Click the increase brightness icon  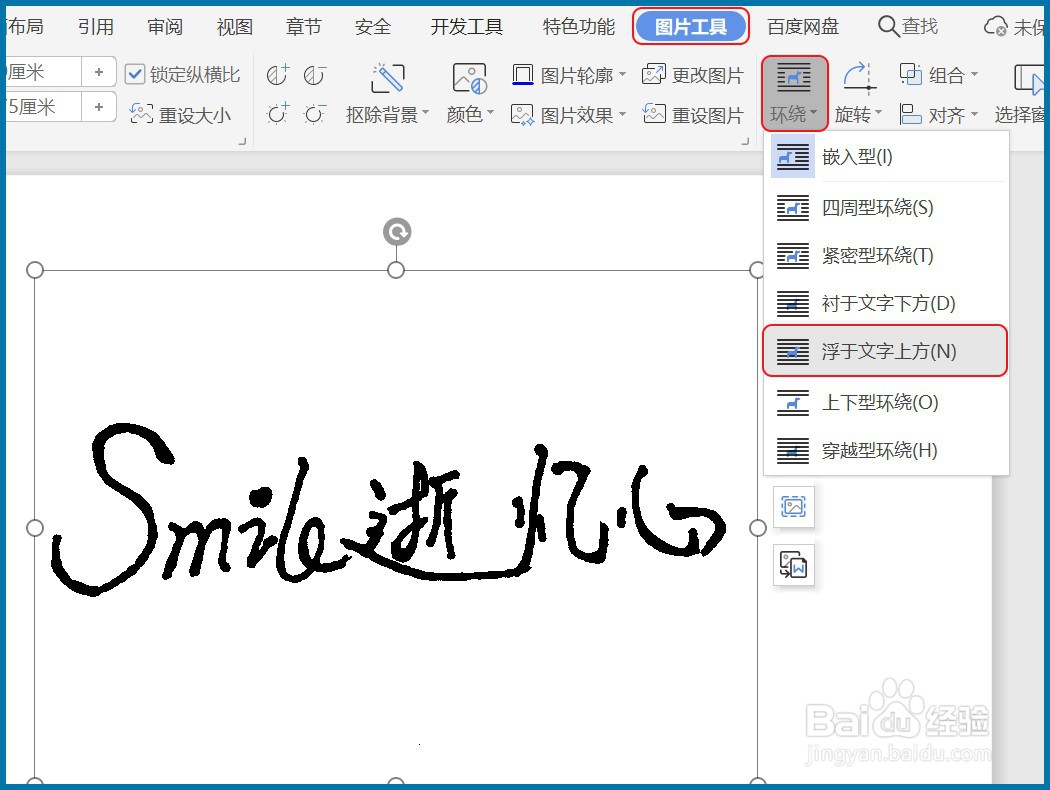click(x=277, y=114)
